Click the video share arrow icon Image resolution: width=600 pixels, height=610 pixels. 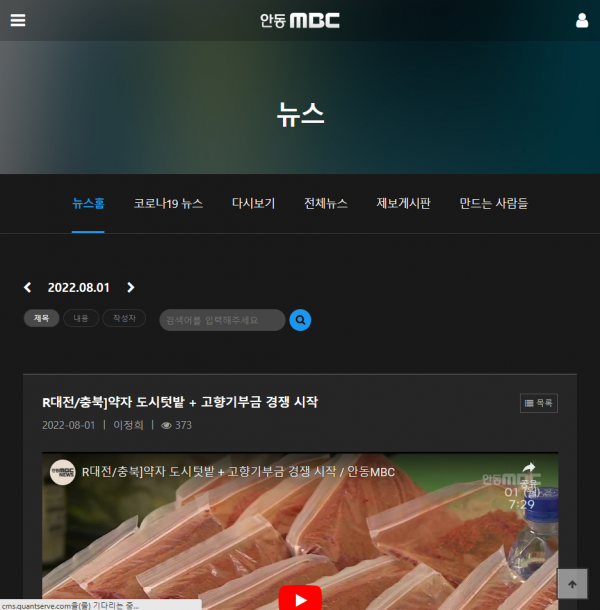point(529,467)
